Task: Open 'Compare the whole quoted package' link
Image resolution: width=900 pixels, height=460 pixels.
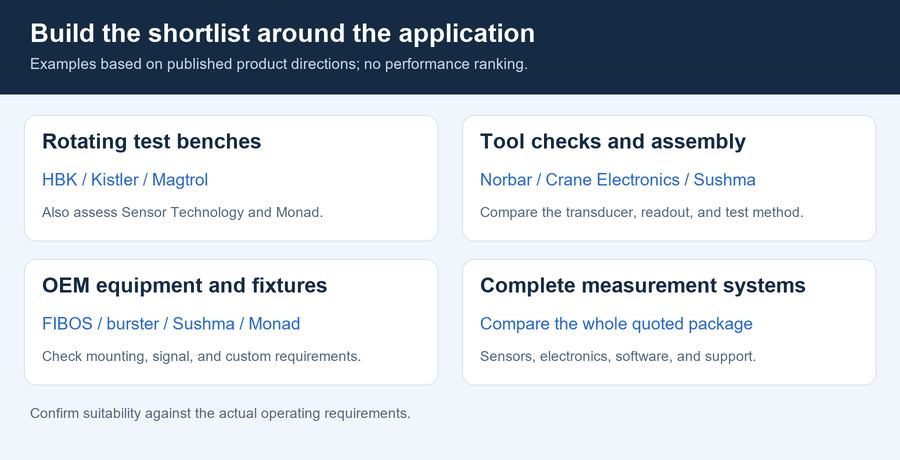Action: click(x=616, y=324)
